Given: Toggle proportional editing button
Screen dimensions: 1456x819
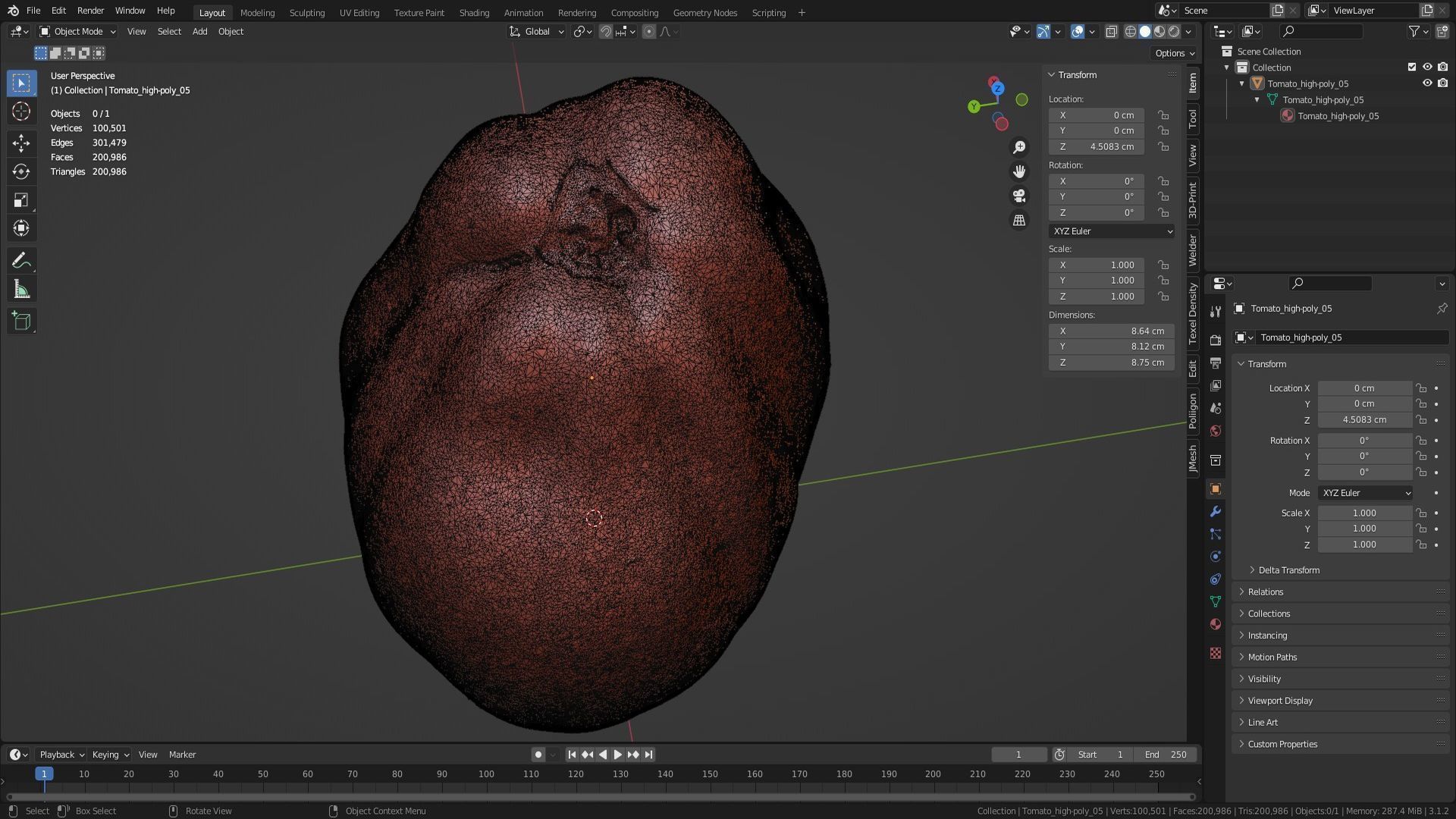Looking at the screenshot, I should 649,32.
